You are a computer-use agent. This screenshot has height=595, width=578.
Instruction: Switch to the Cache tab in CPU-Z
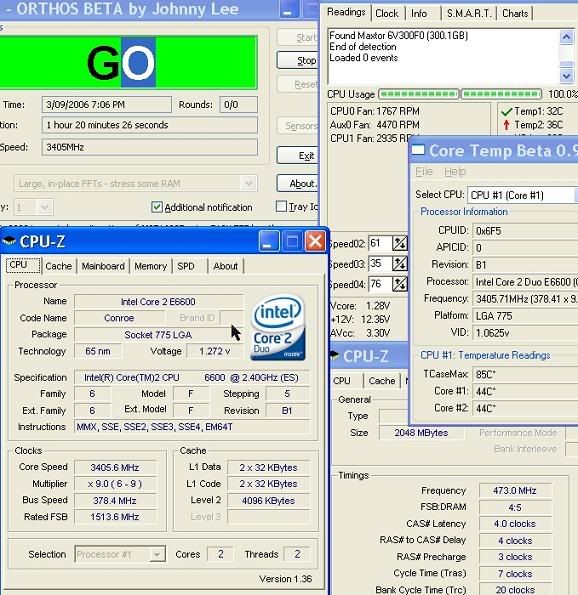pyautogui.click(x=58, y=266)
